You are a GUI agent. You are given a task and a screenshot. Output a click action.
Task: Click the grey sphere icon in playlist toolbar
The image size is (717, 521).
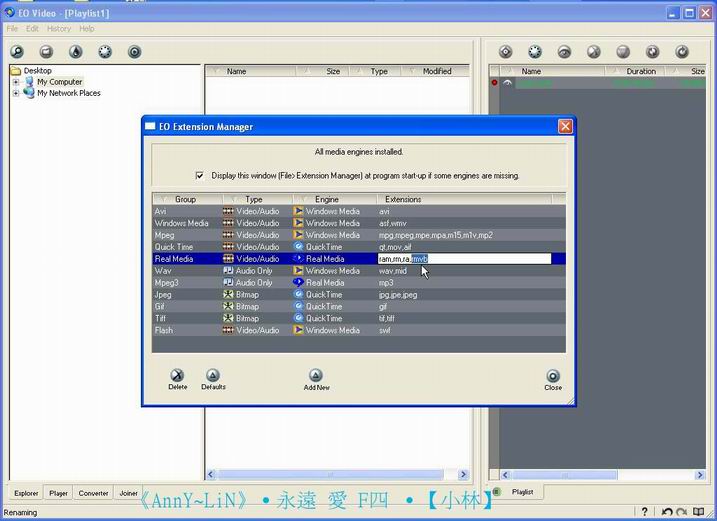tap(623, 52)
